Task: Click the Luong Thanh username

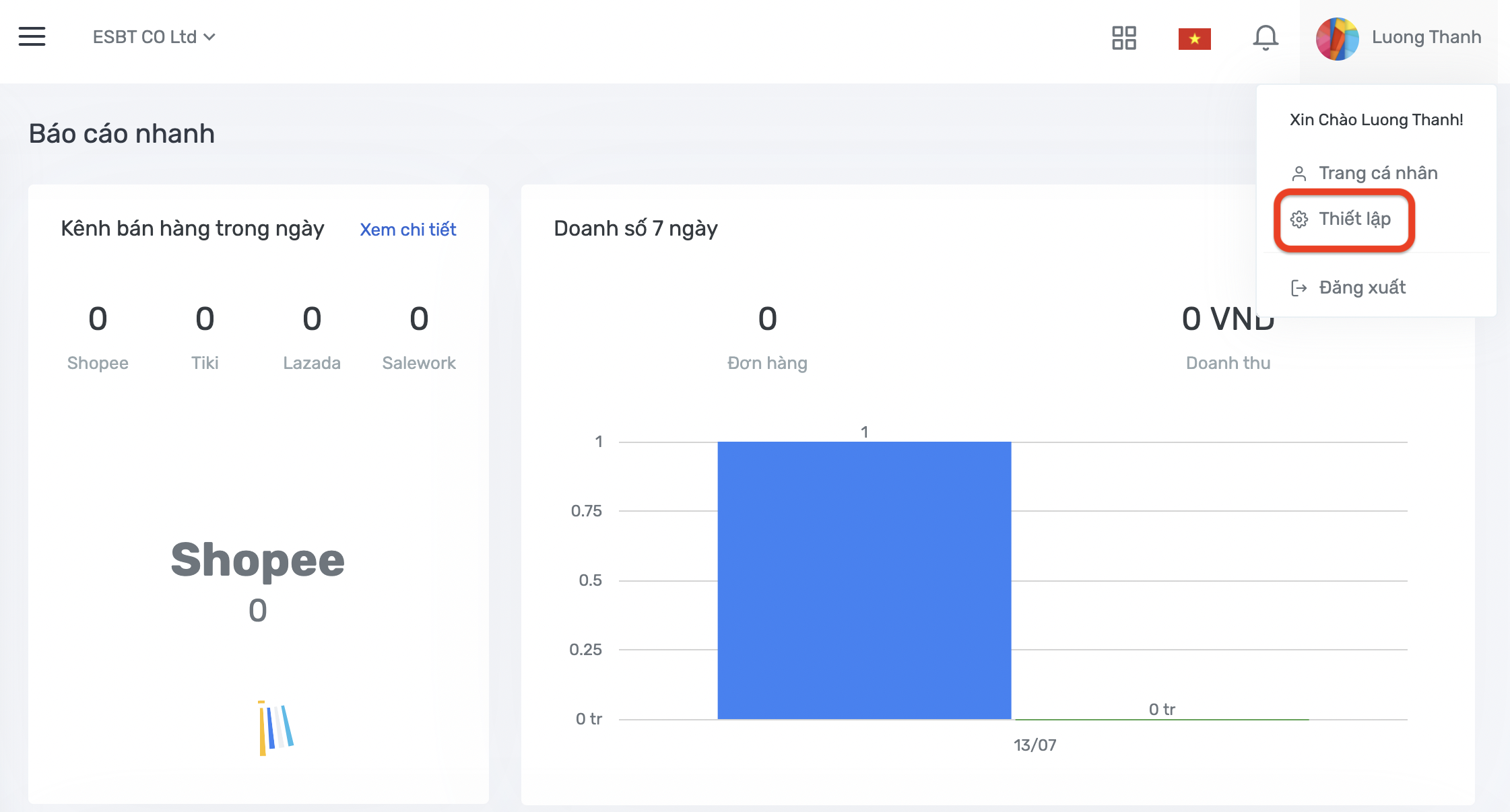Action: pos(1426,37)
